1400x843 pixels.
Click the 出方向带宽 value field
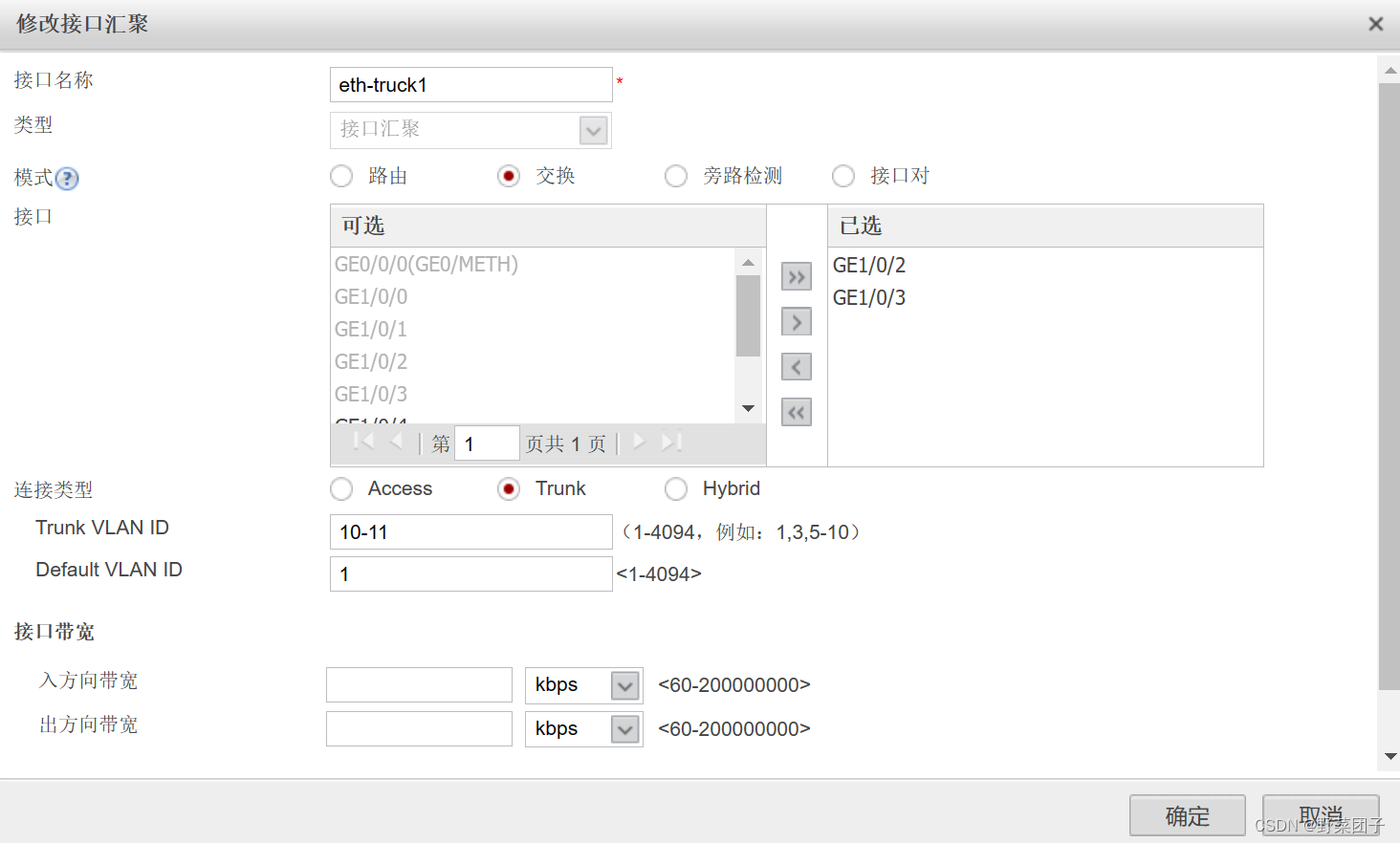(x=420, y=729)
